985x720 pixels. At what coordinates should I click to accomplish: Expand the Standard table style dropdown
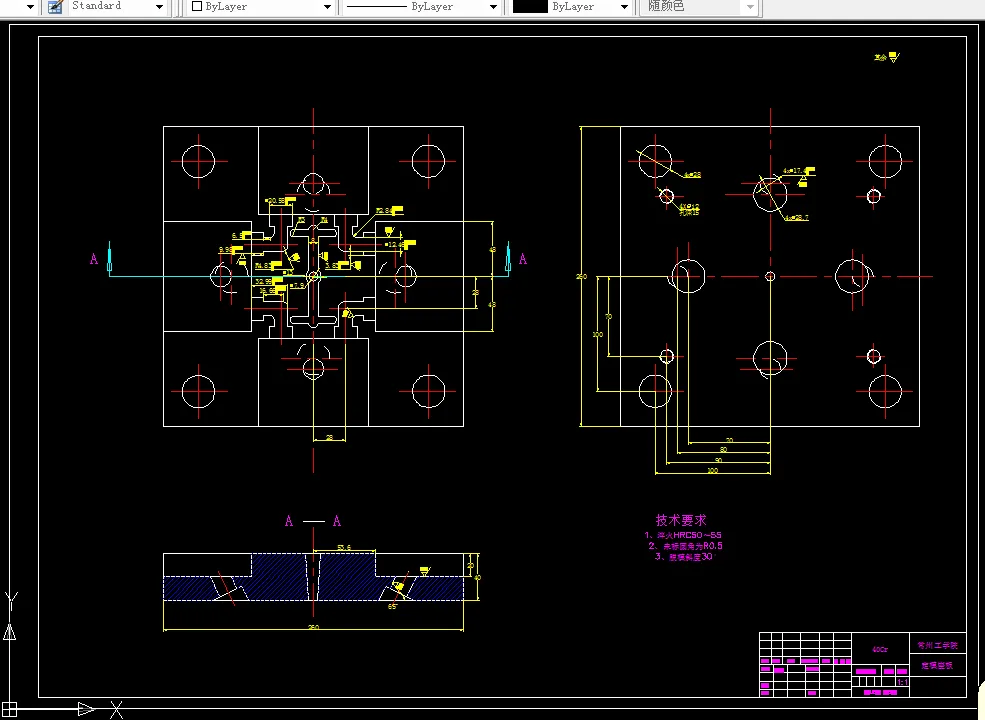[159, 7]
